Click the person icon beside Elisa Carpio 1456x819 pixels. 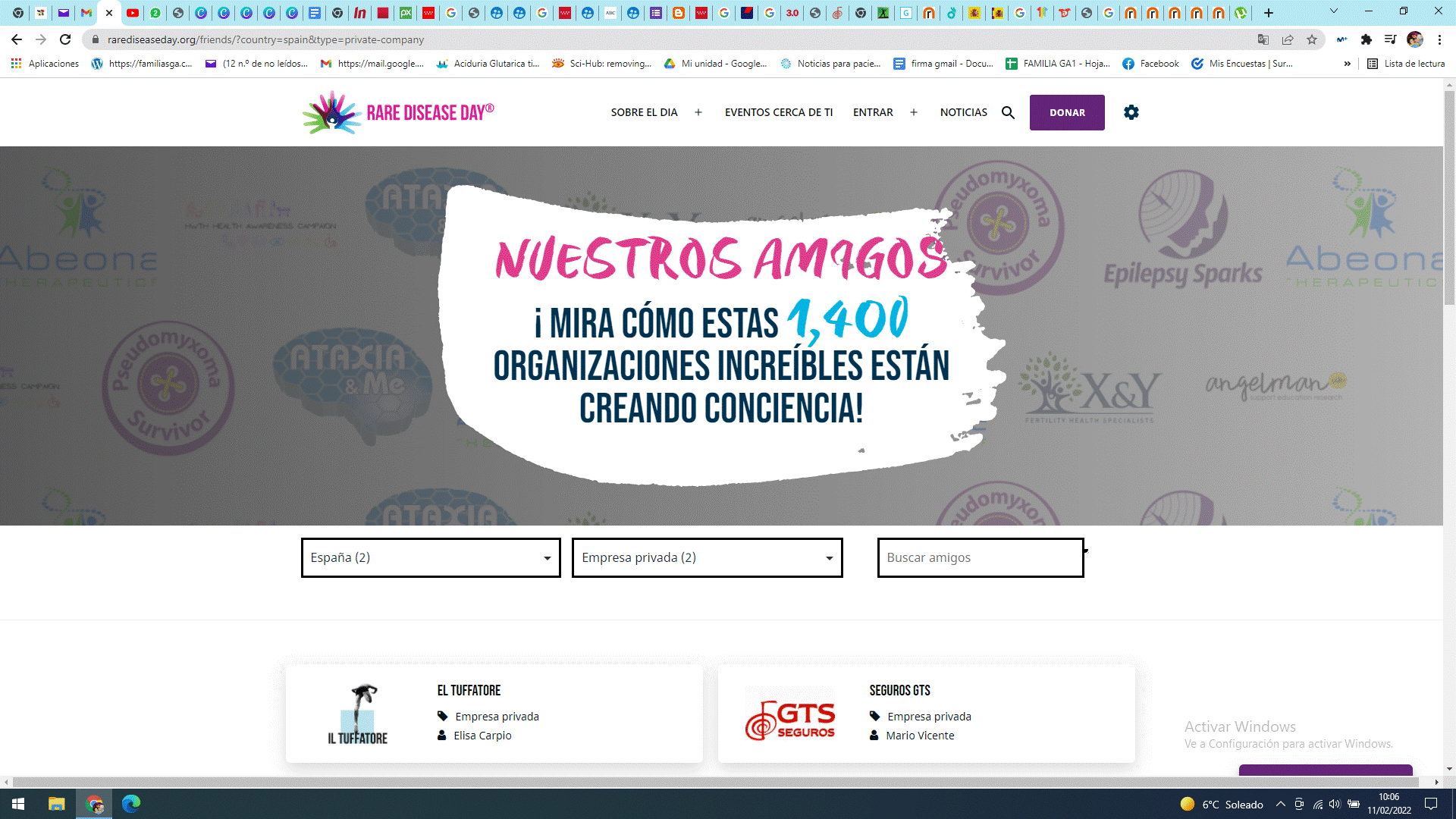tap(441, 735)
